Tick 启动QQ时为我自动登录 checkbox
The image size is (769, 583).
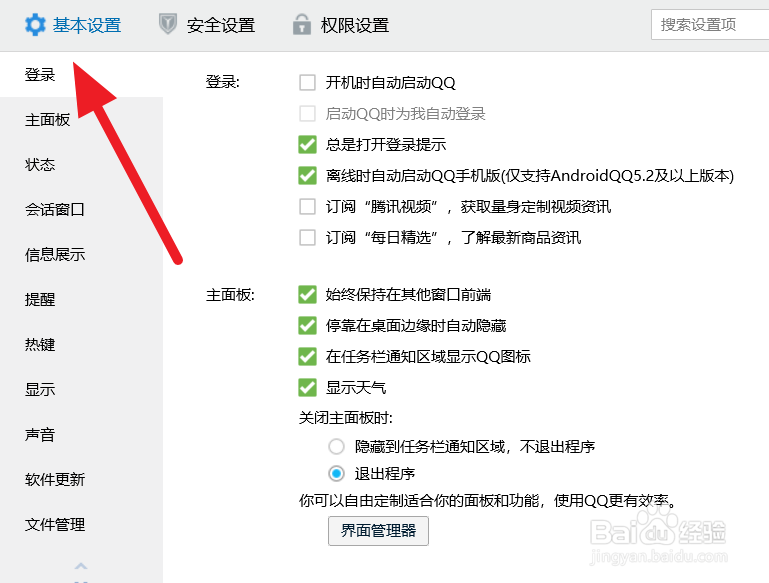[x=308, y=114]
